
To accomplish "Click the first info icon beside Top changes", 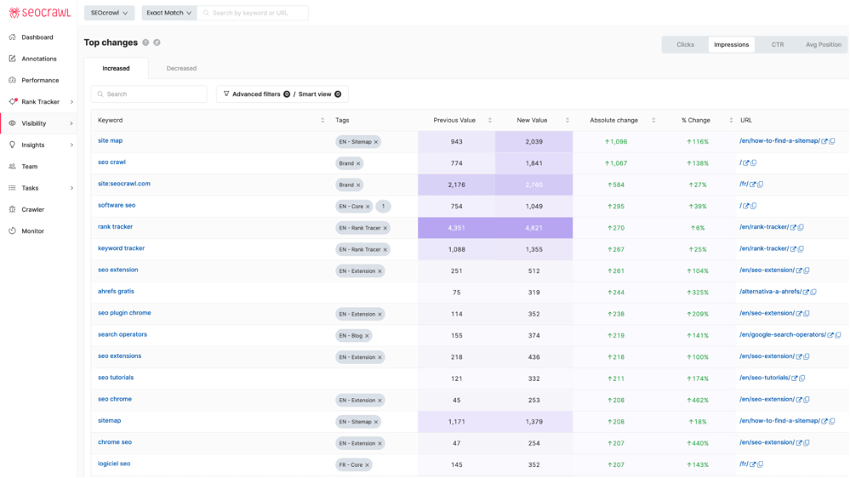I will click(x=145, y=42).
